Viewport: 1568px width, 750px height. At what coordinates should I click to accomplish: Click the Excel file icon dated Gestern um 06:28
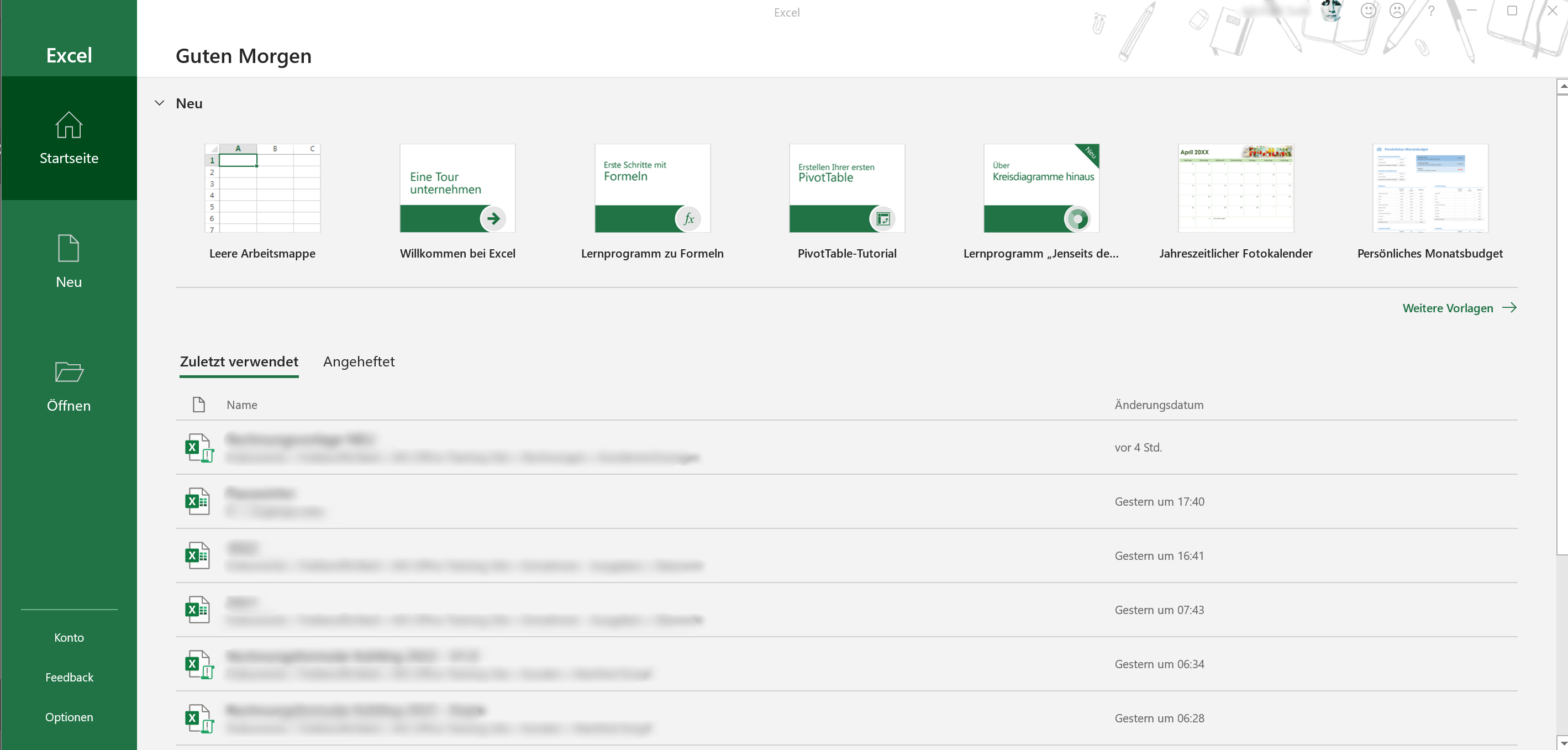199,718
